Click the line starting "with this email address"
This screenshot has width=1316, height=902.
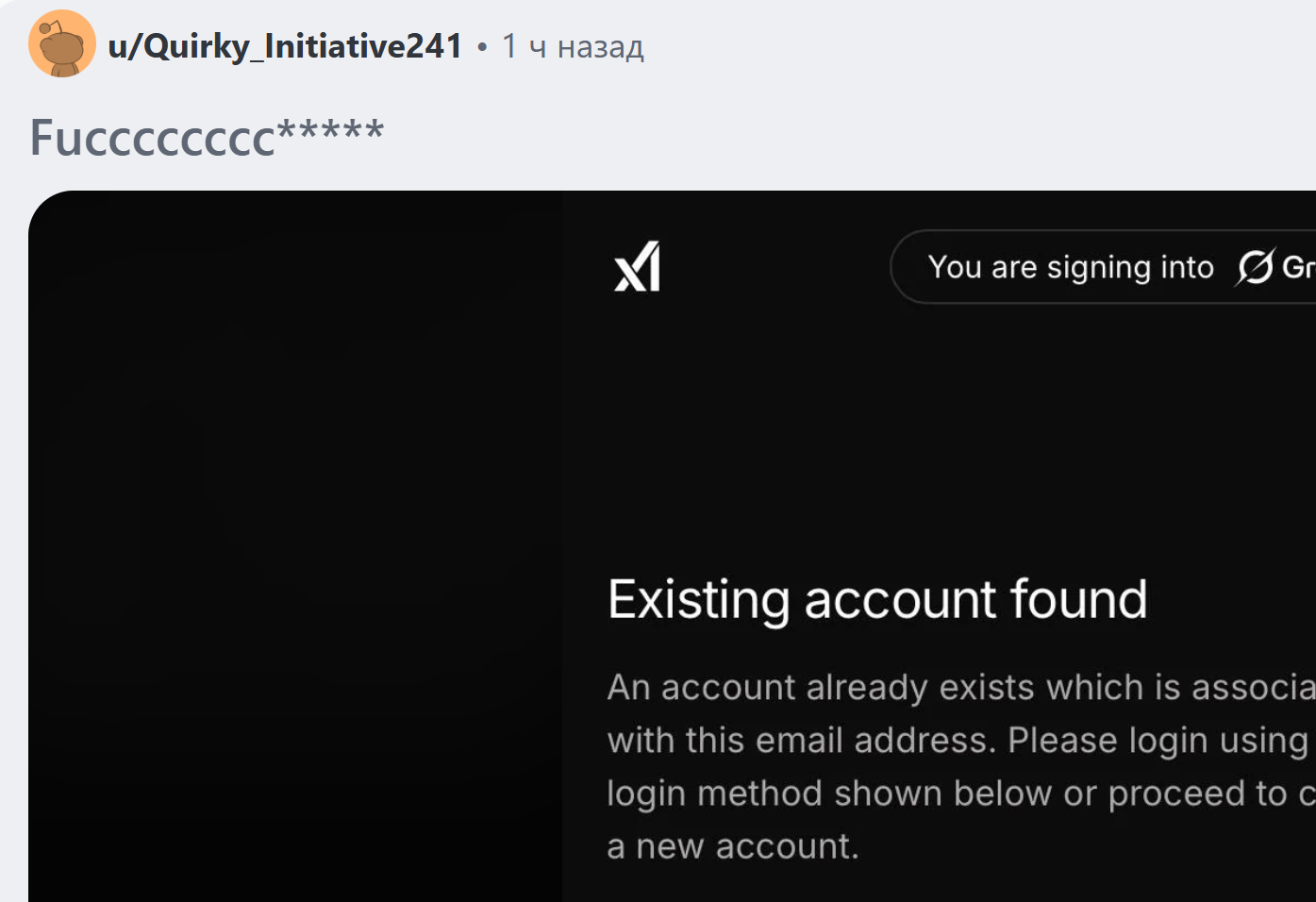click(957, 741)
